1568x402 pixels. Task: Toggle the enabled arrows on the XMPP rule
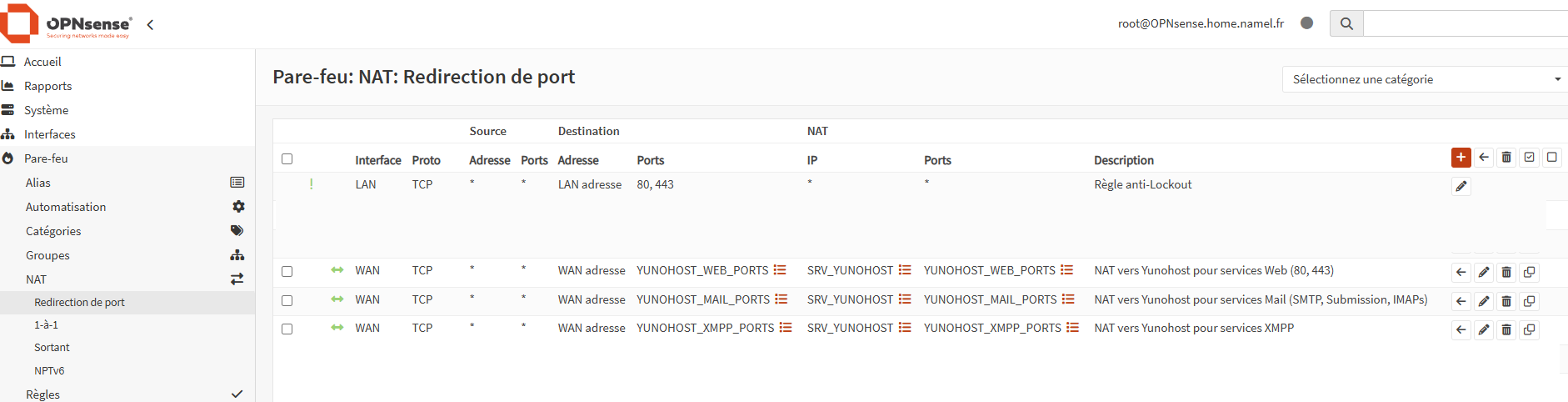pos(337,328)
